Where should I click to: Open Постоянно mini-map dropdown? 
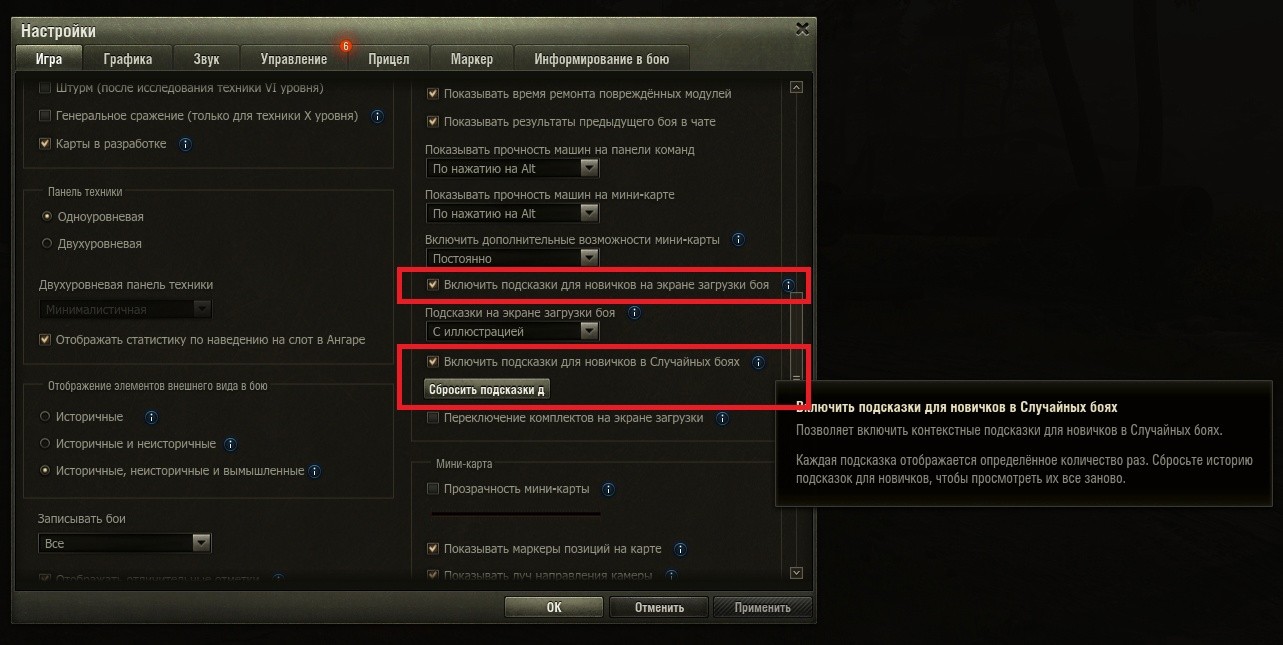point(512,259)
